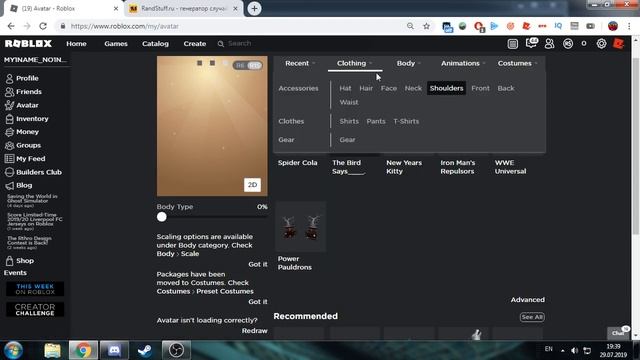Click the Roblox search field
This screenshot has width=640, height=360.
239,43
